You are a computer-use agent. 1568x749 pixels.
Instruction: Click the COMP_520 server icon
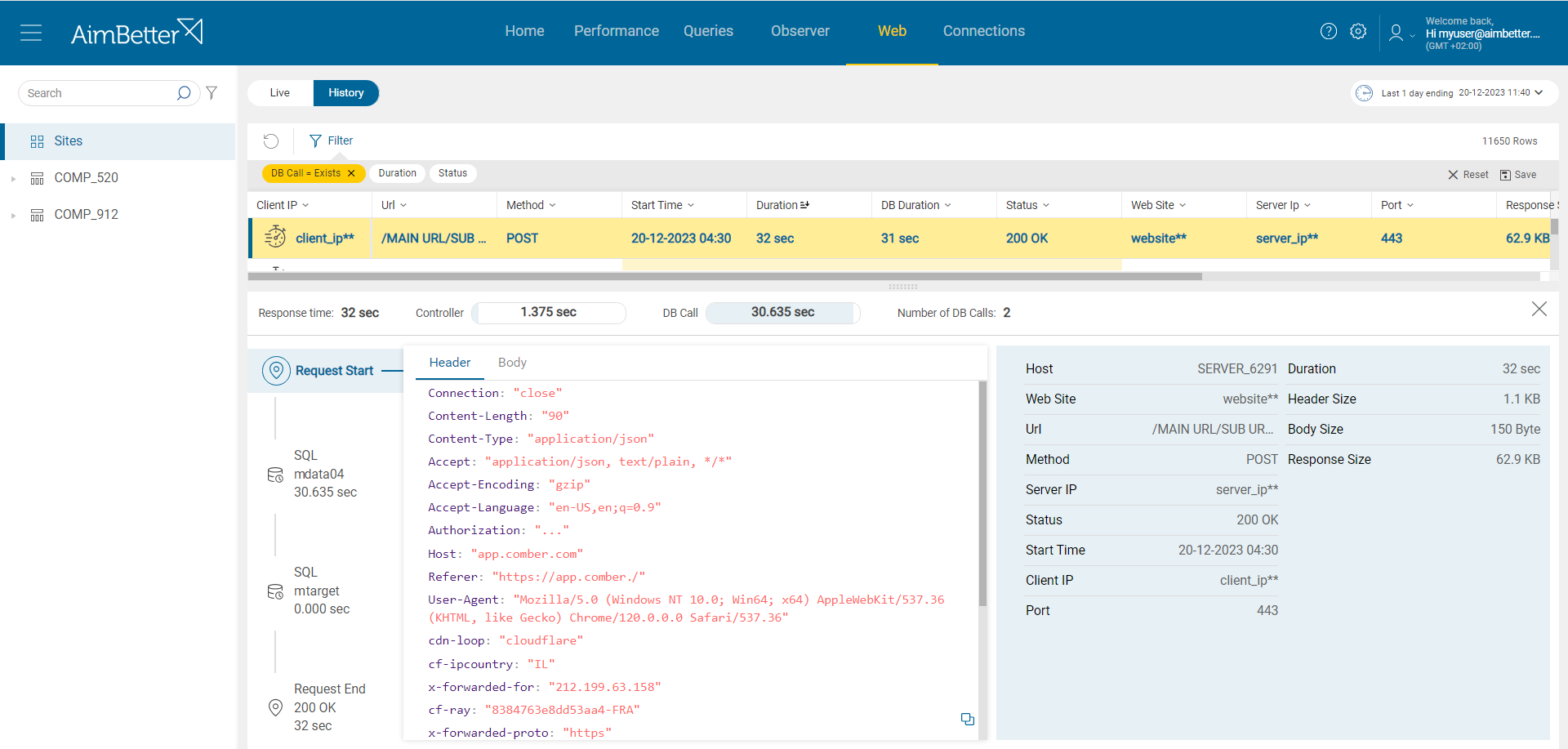click(x=37, y=178)
